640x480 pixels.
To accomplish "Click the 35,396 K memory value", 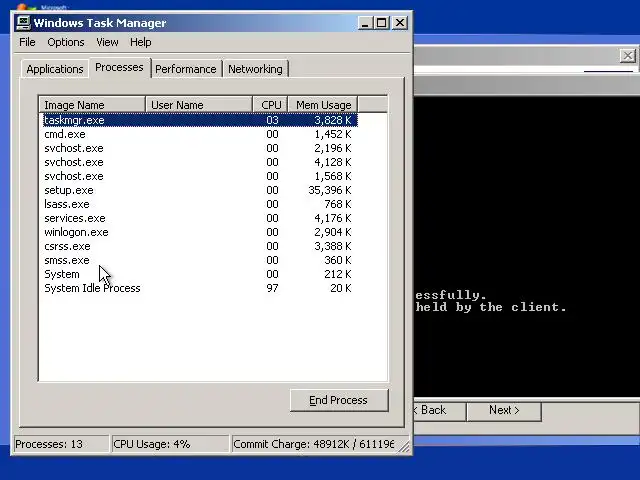I will point(330,190).
